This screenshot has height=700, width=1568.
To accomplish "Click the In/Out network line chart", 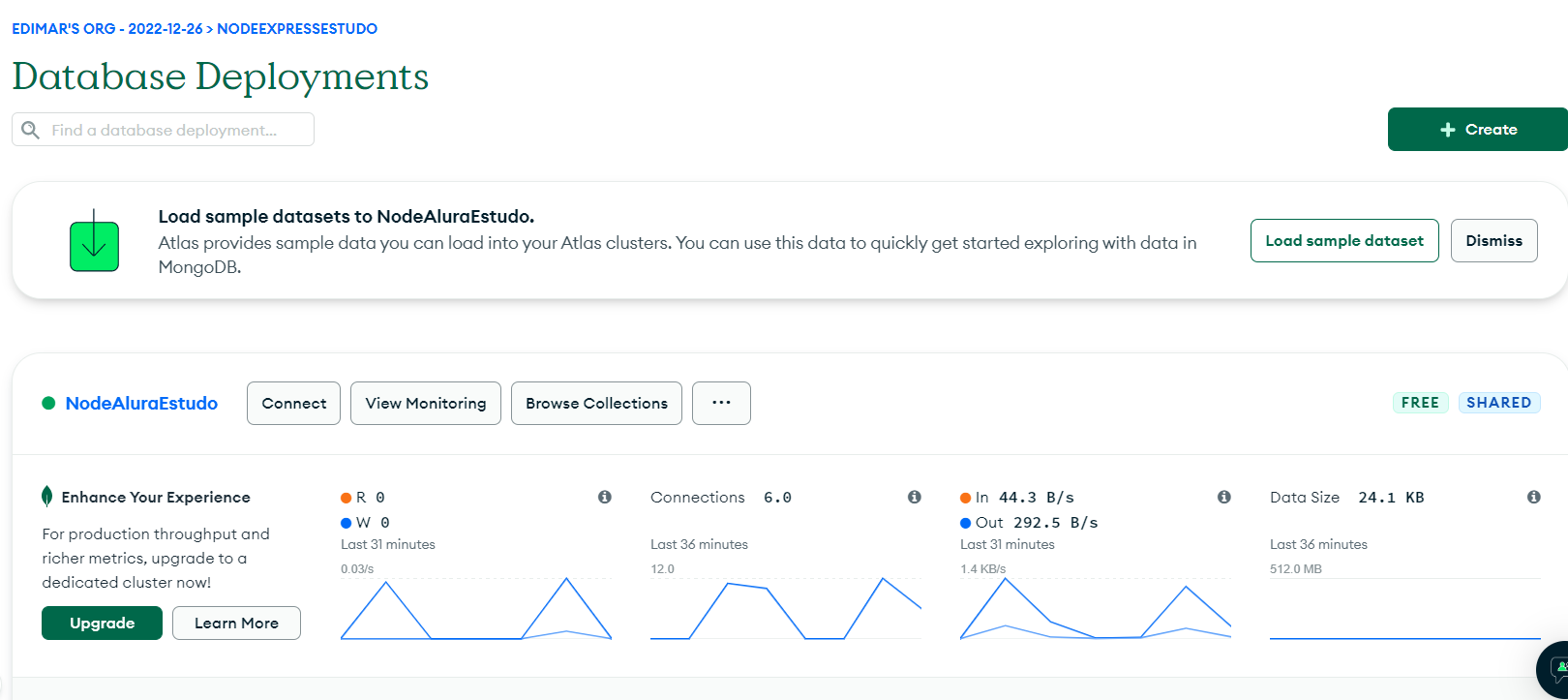I will [1096, 608].
